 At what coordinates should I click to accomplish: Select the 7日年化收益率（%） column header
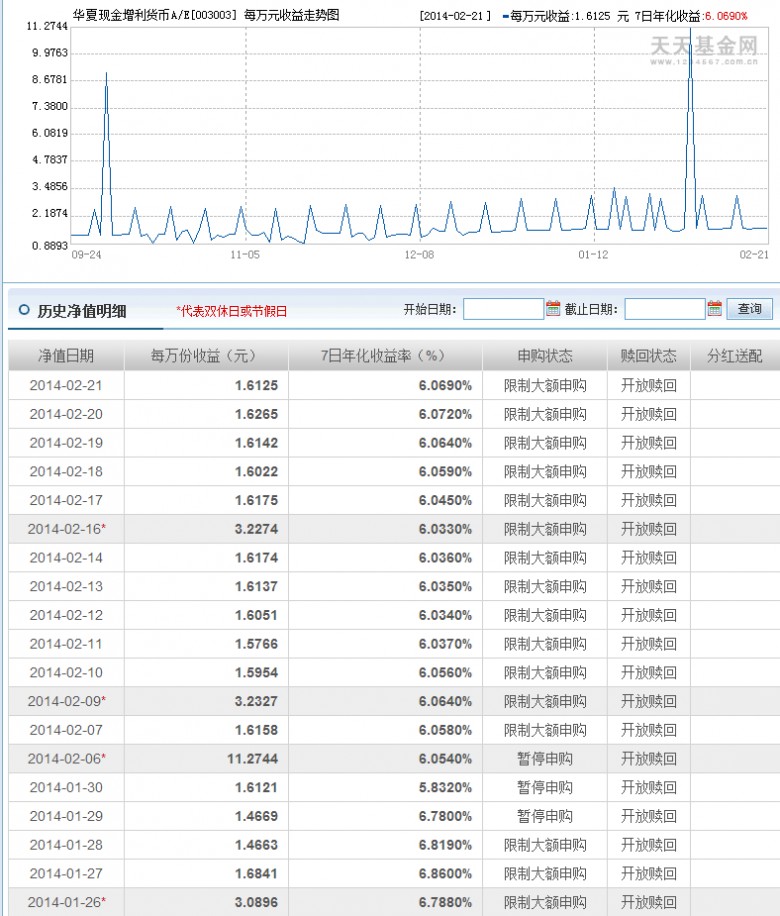pos(385,356)
